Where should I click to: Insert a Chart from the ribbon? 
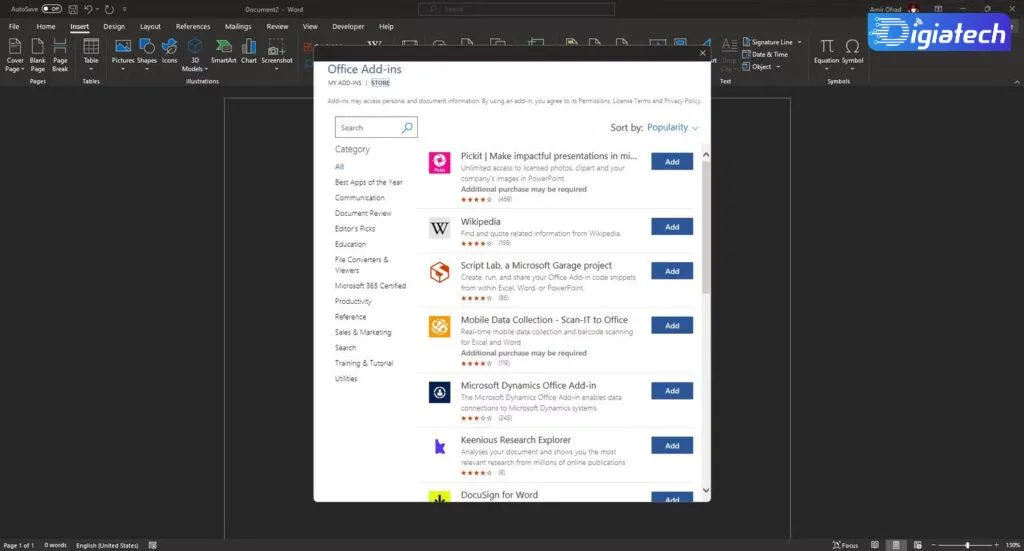tap(249, 51)
